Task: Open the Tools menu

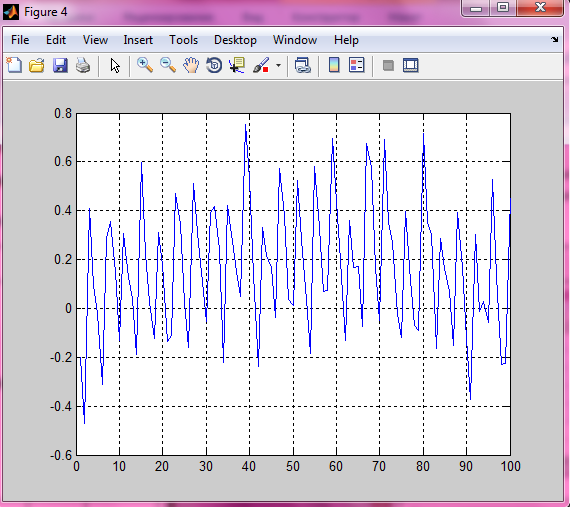Action: click(184, 40)
